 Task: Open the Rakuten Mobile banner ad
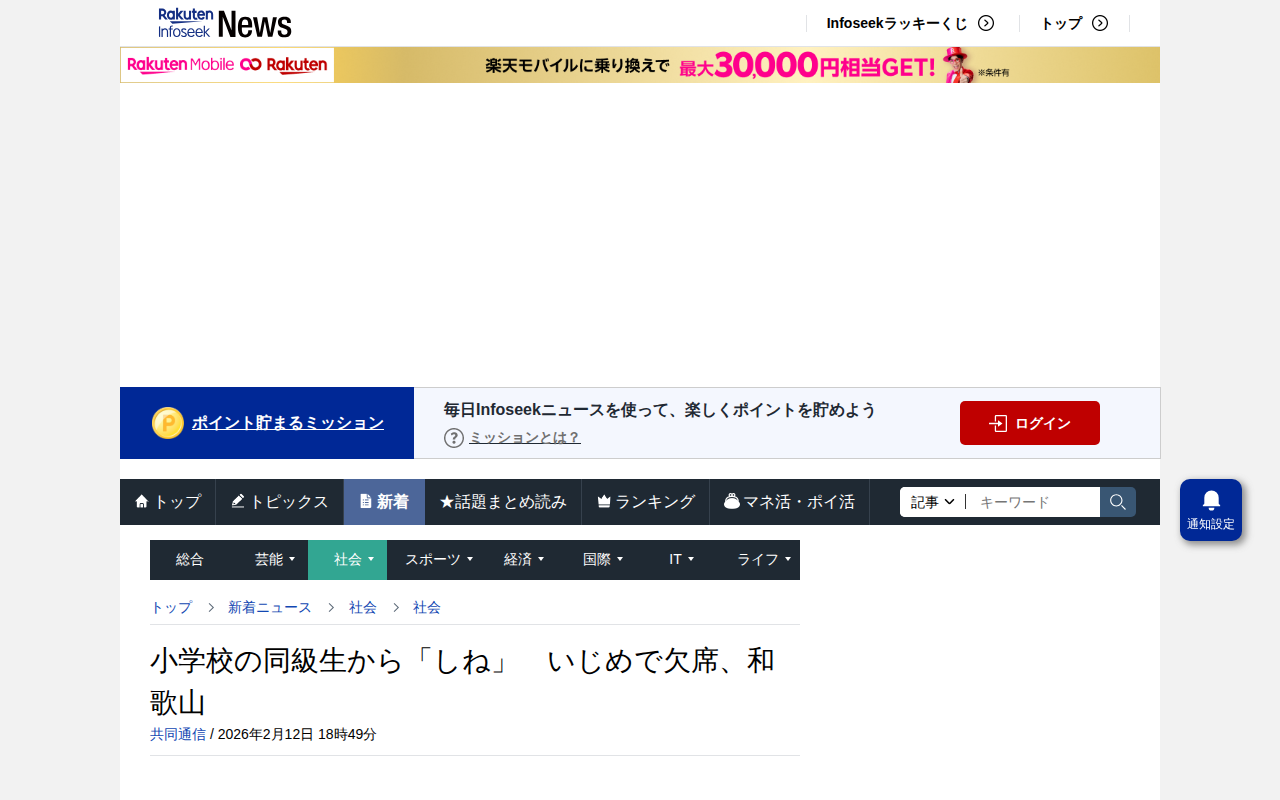point(640,65)
